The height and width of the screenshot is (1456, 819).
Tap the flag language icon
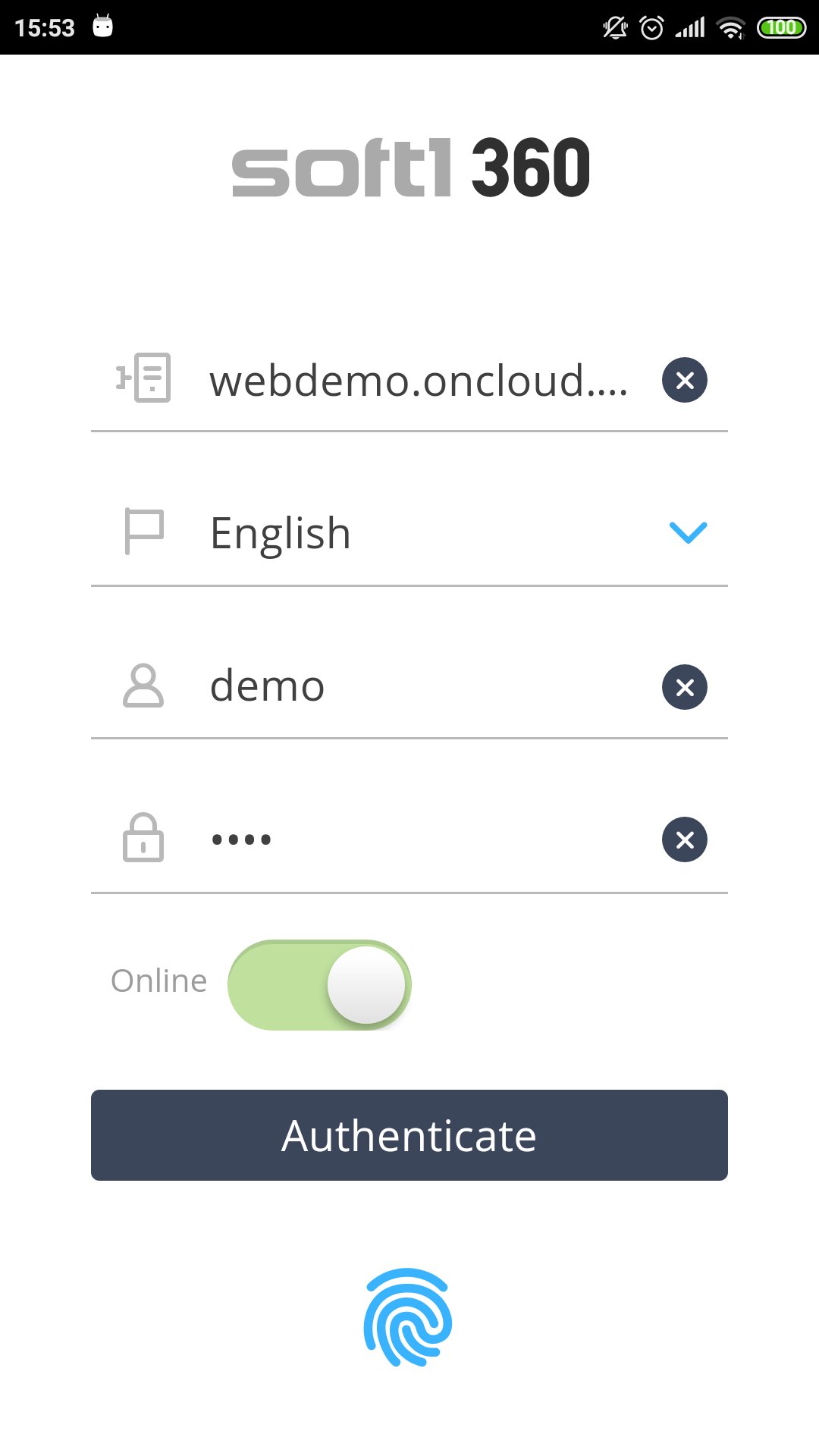point(144,531)
